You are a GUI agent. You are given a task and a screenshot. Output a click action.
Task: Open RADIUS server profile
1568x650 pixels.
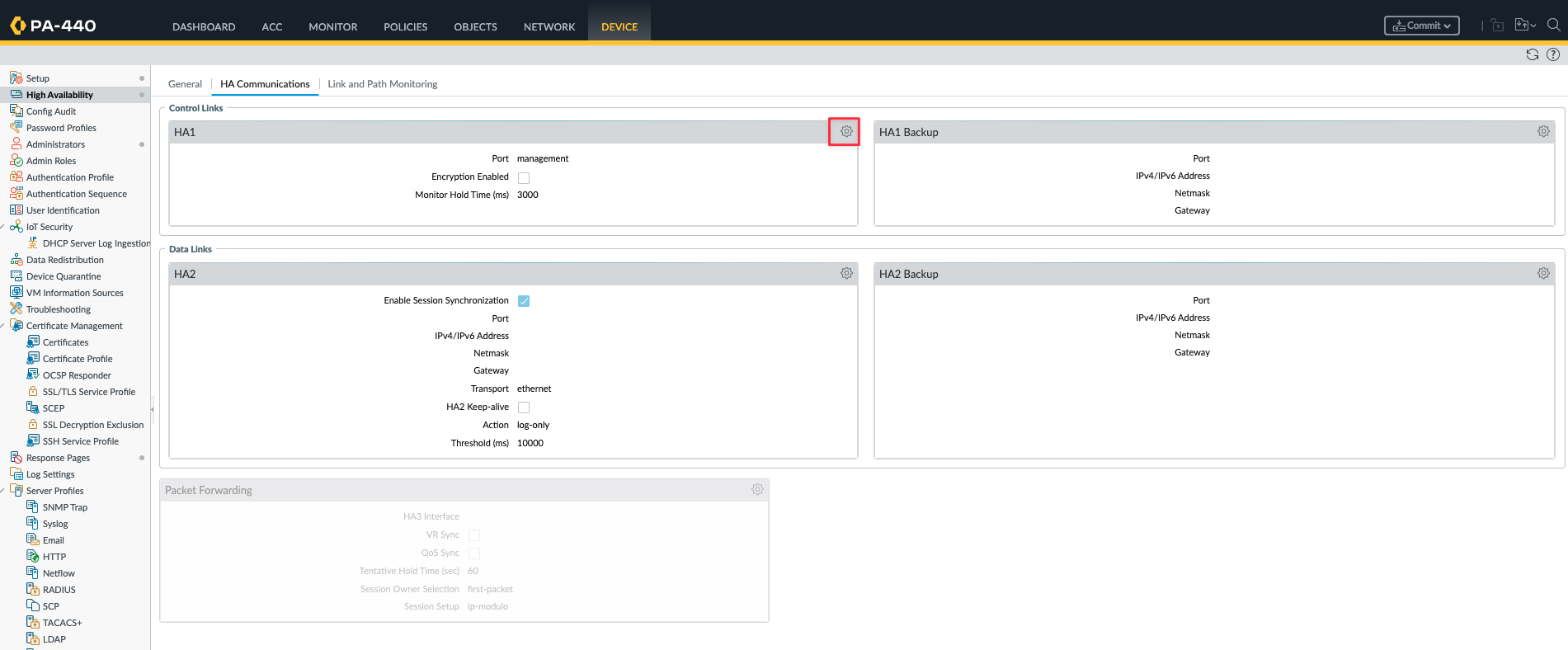pyautogui.click(x=59, y=590)
